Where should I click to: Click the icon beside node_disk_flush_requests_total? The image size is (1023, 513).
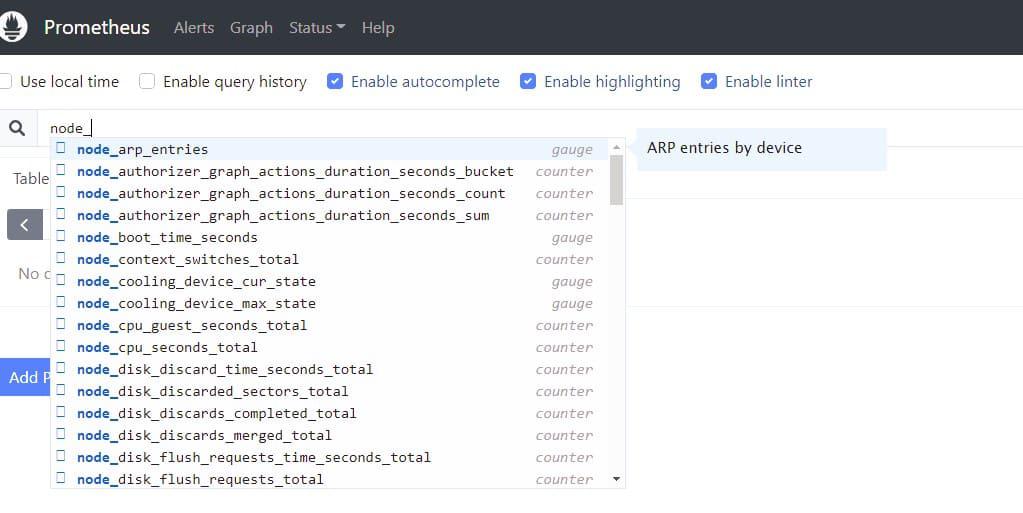click(61, 479)
